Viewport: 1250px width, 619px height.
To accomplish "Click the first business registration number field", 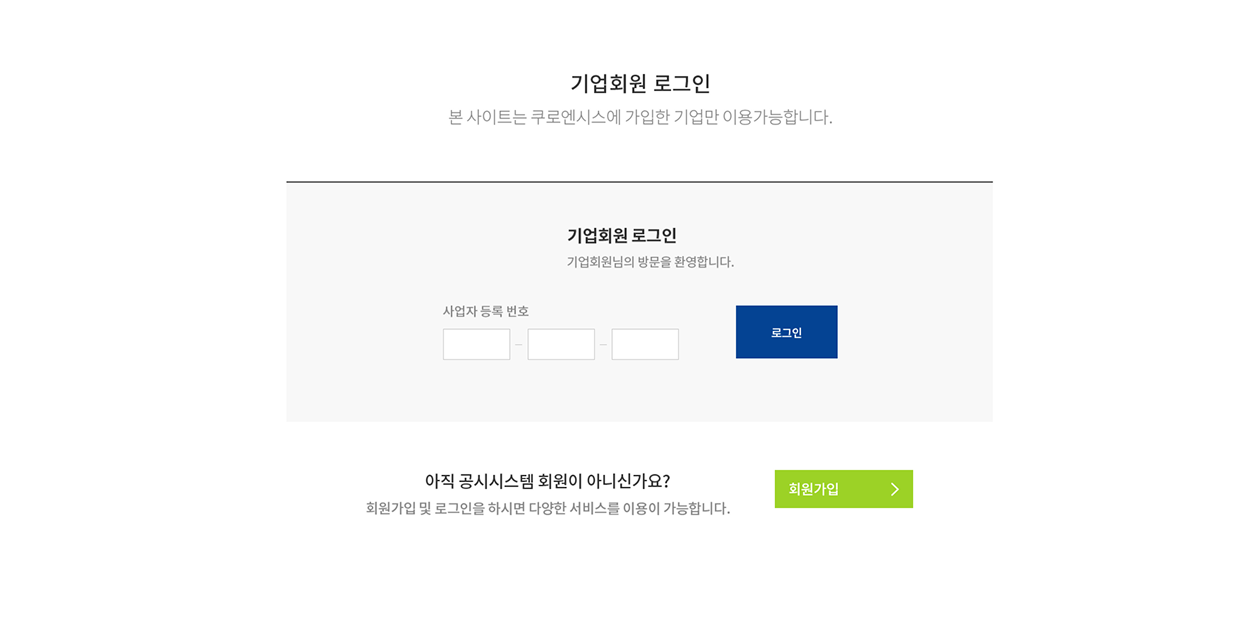I will [477, 343].
